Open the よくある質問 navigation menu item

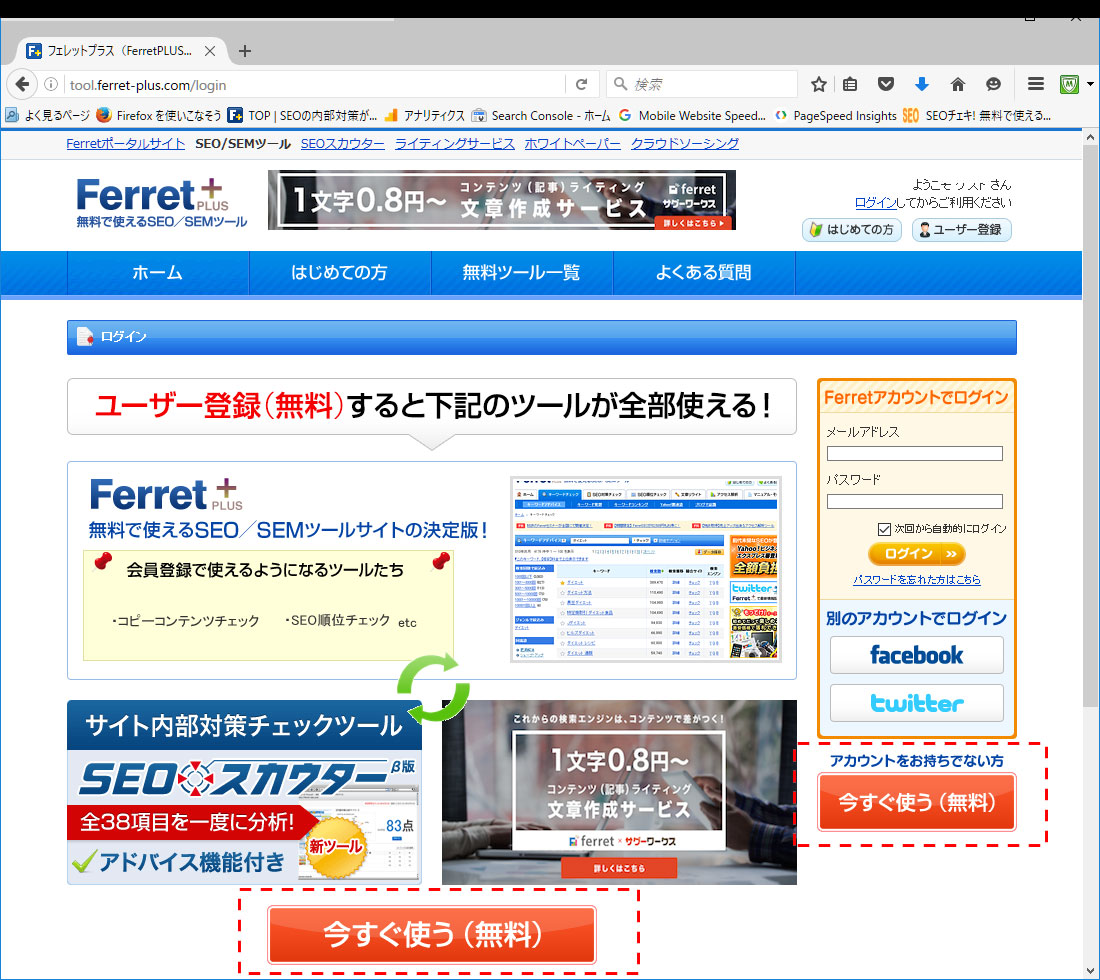point(704,273)
